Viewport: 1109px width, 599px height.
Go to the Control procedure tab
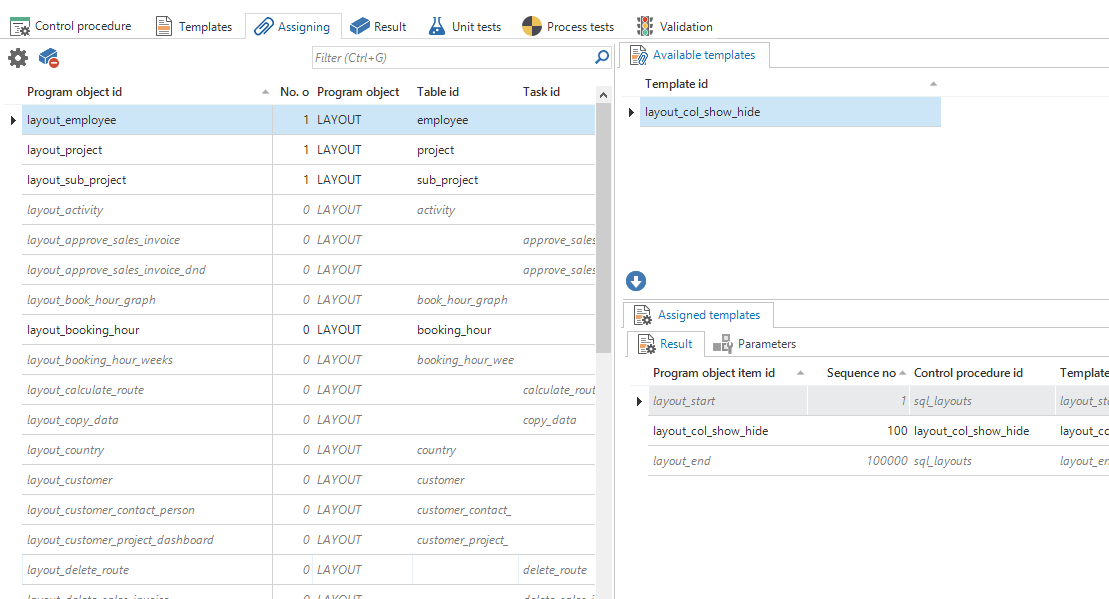[71, 27]
